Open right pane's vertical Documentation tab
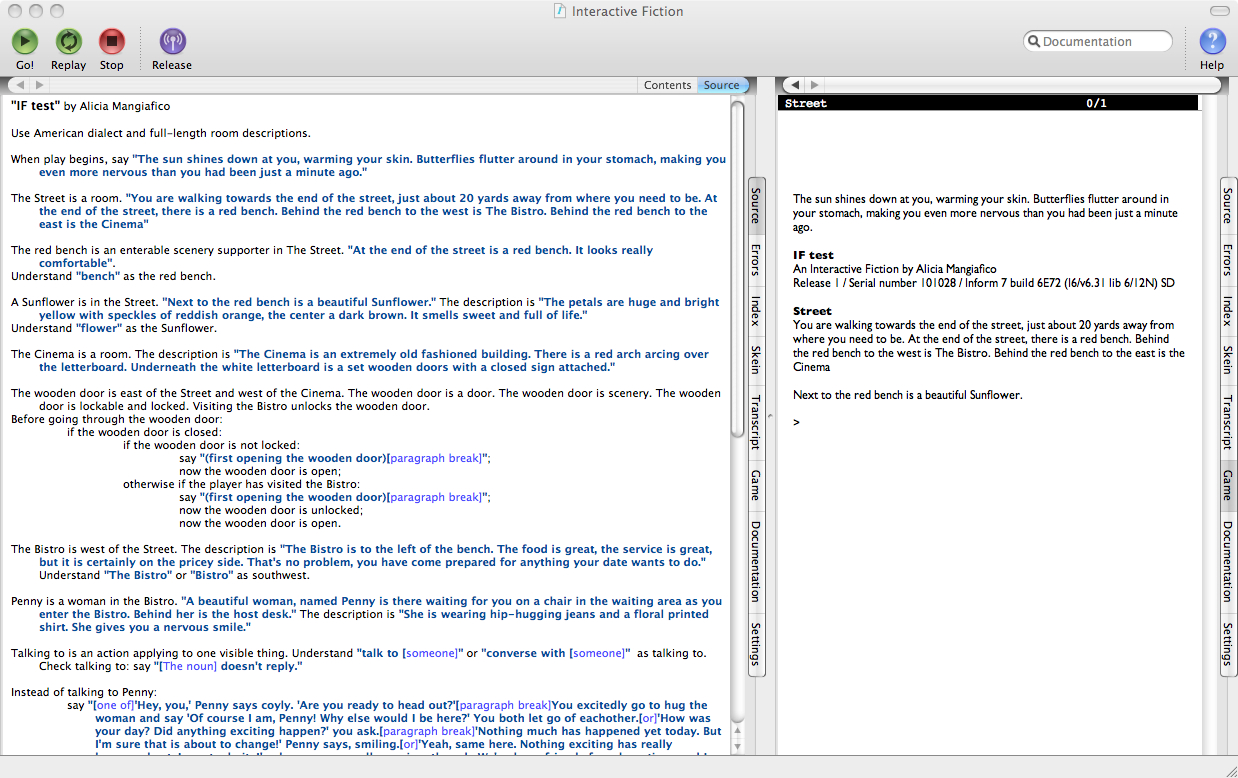This screenshot has height=778, width=1238. 1228,560
